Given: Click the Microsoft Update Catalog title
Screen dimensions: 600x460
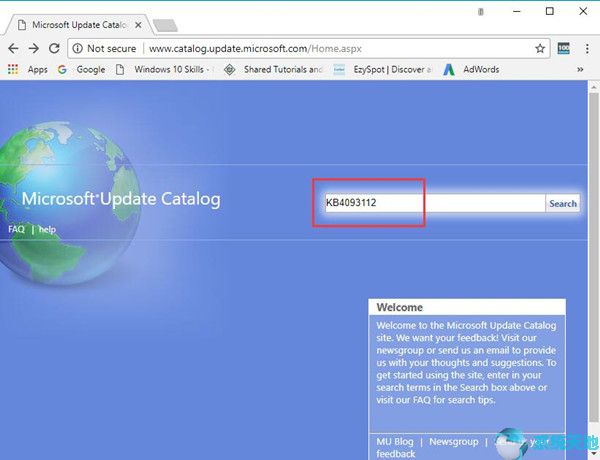Looking at the screenshot, I should click(x=121, y=199).
